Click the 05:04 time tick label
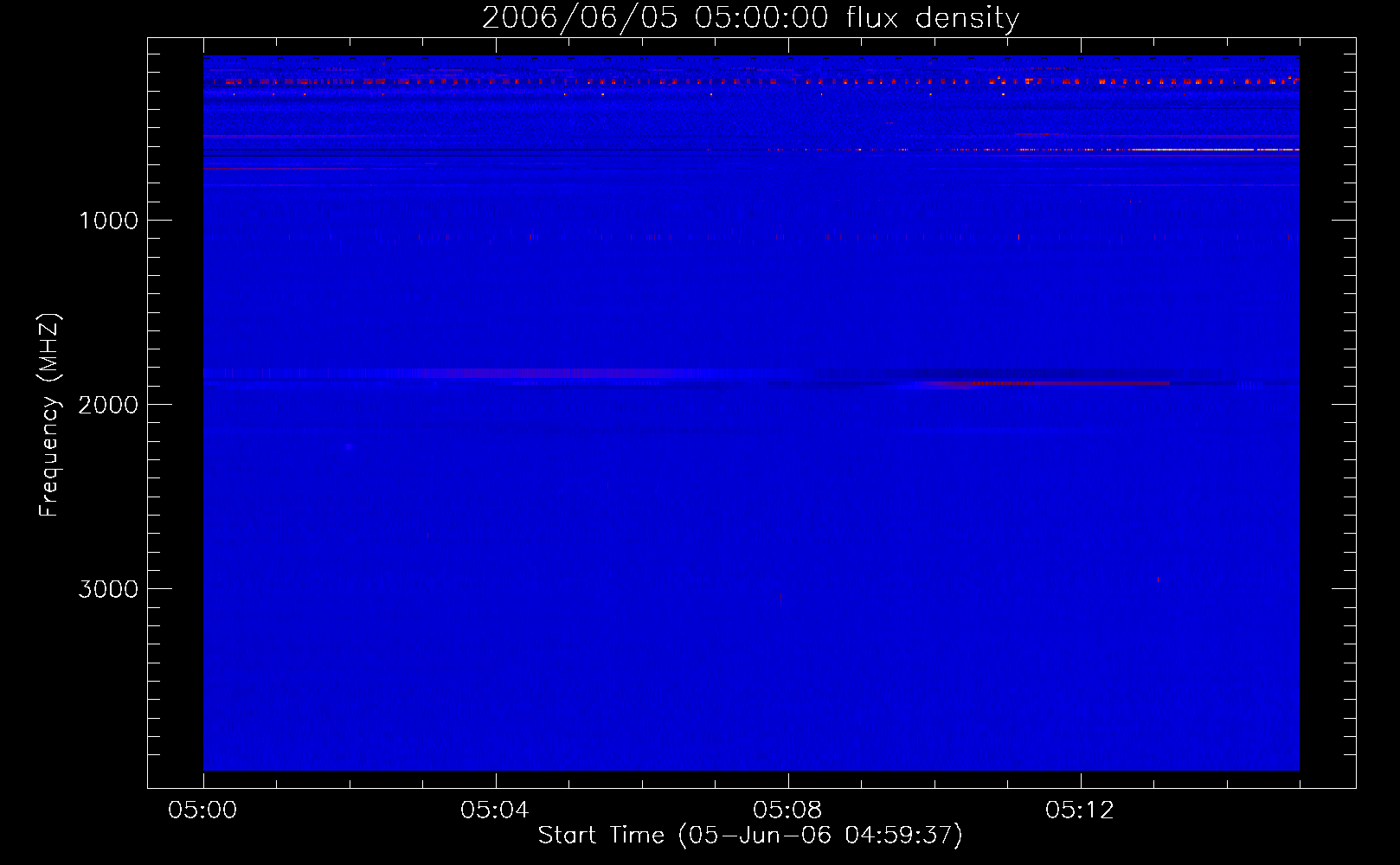The width and height of the screenshot is (1400, 865). point(494,811)
